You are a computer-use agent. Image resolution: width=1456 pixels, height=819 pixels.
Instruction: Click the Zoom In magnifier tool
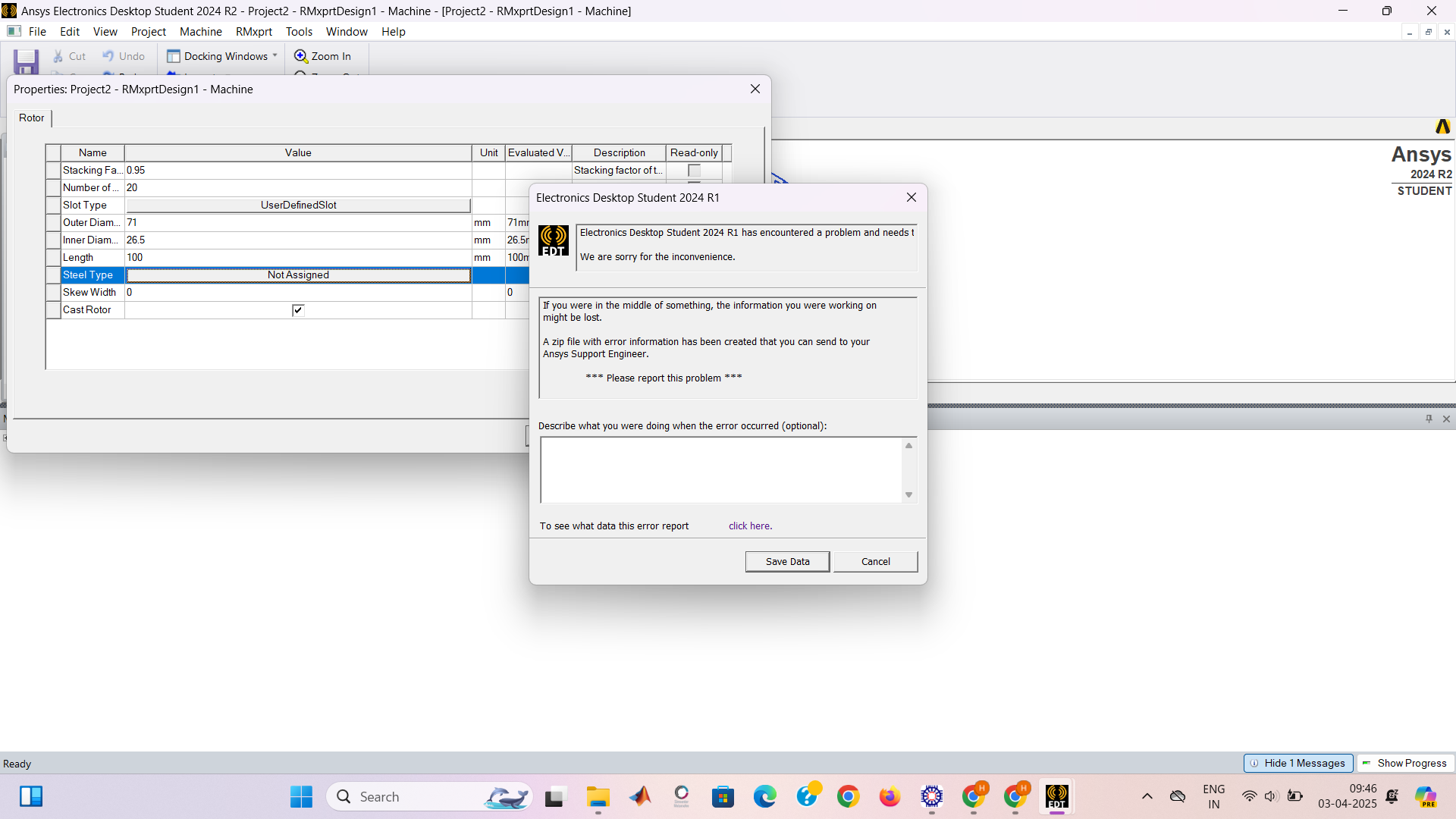(x=323, y=56)
